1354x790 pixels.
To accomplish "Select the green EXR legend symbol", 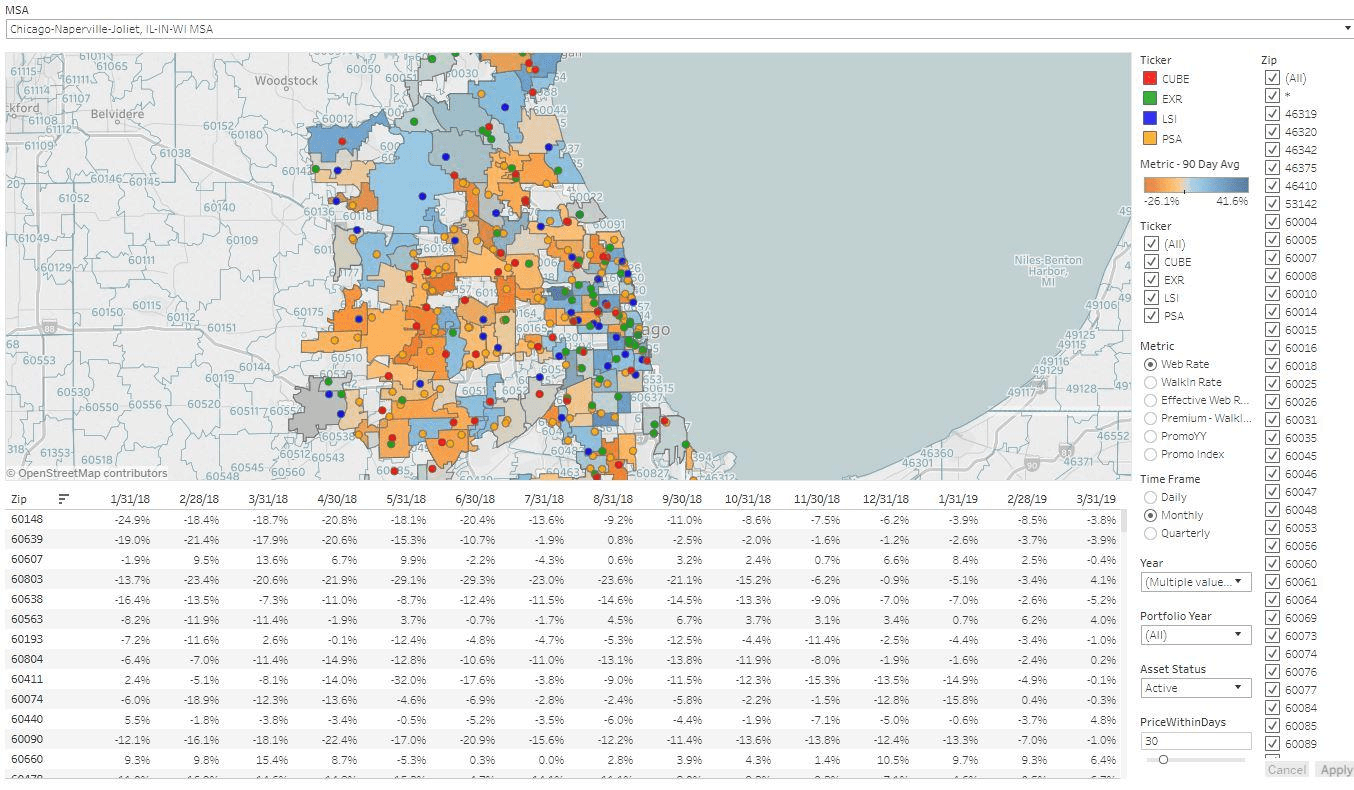I will [1148, 98].
